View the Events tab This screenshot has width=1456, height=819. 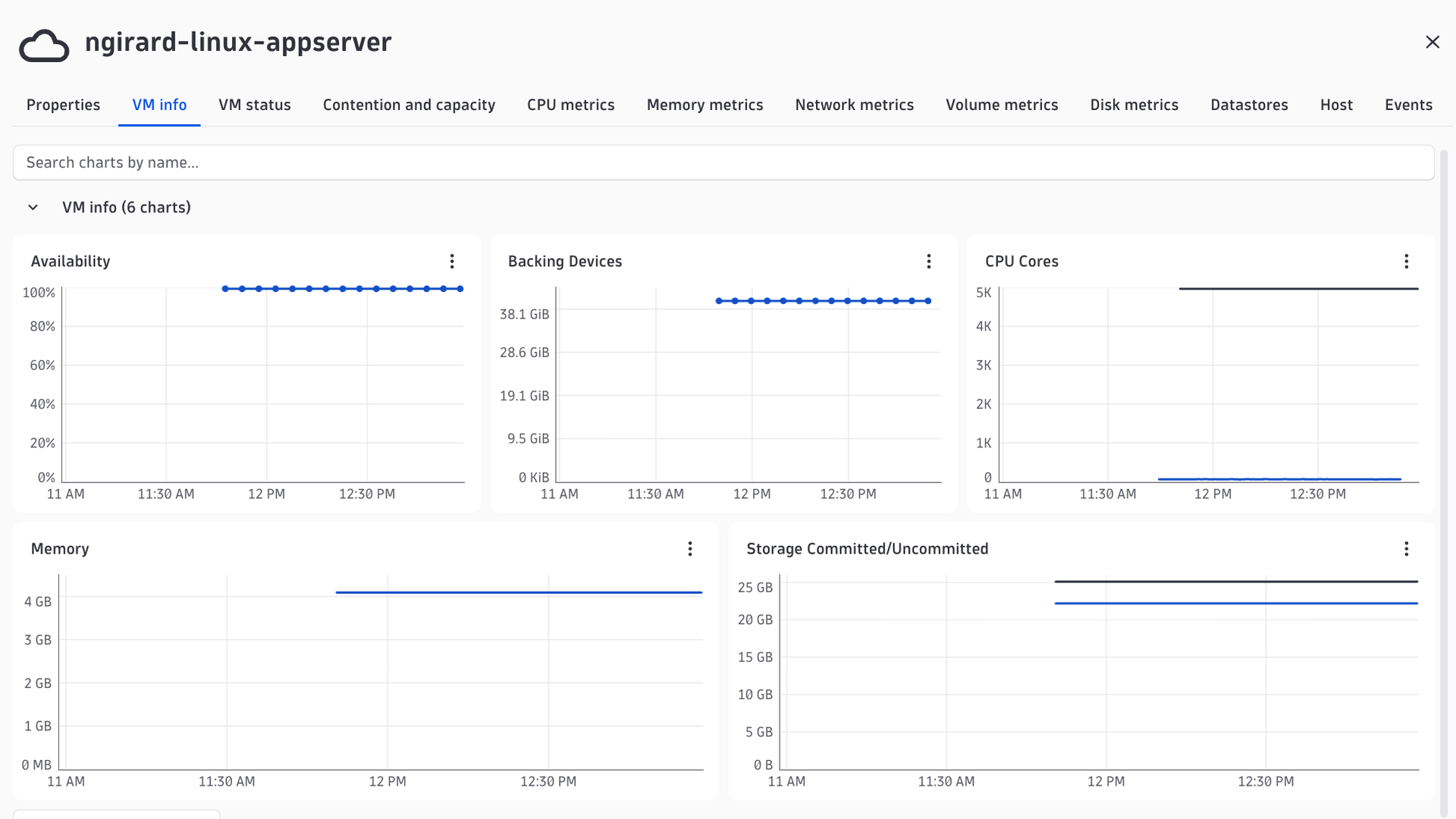click(x=1408, y=105)
